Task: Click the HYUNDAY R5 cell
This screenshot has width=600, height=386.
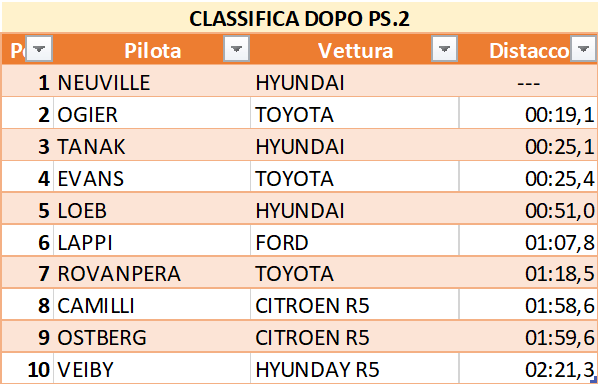Action: click(355, 368)
